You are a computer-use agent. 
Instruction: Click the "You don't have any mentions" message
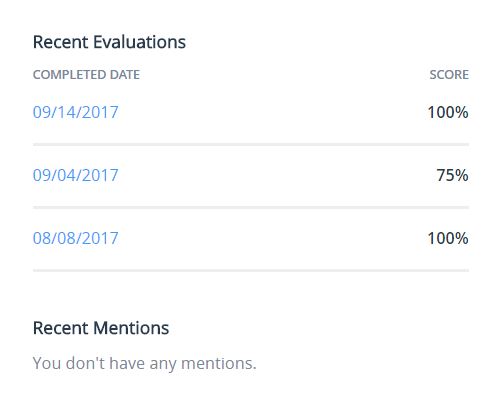pos(145,363)
